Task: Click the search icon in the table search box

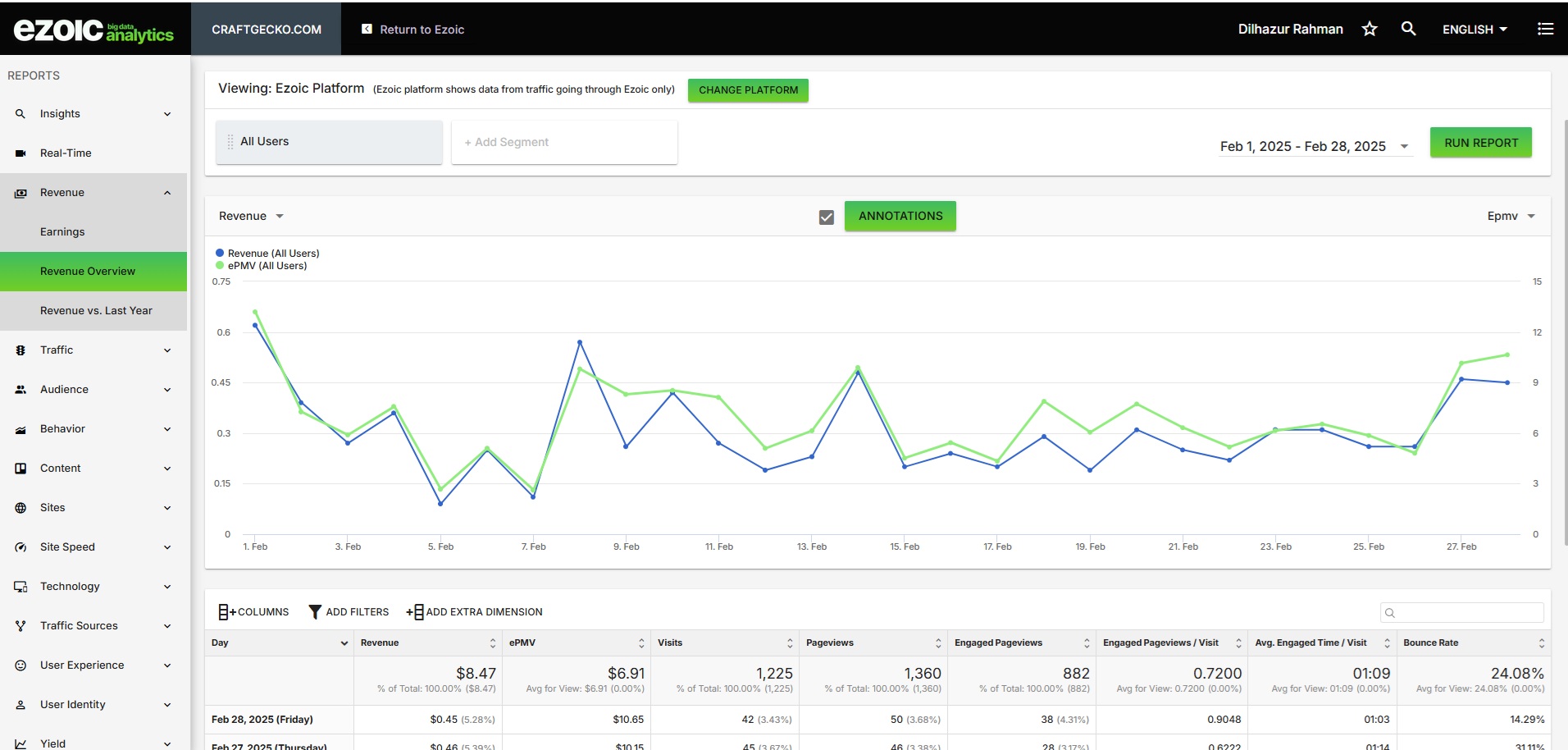Action: tap(1389, 613)
